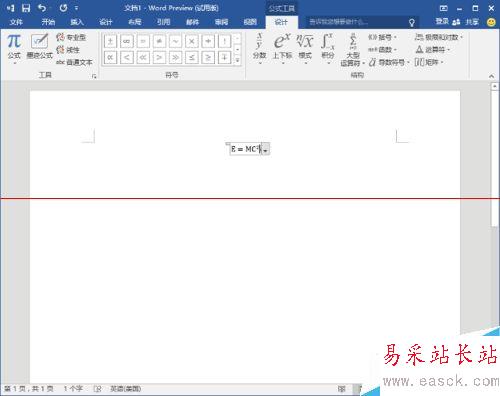Open the 邮件 (Mailings) tab
This screenshot has width=500, height=396.
tap(192, 22)
